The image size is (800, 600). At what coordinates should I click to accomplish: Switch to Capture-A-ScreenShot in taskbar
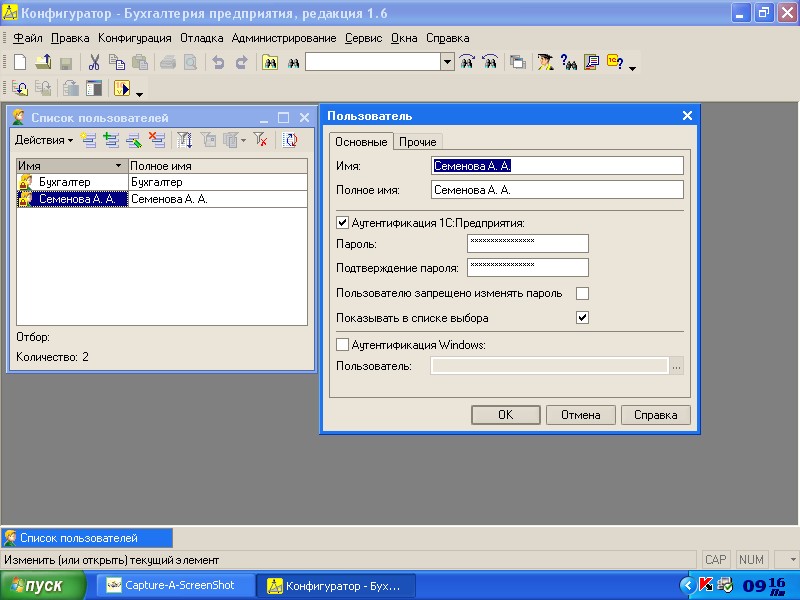[177, 585]
